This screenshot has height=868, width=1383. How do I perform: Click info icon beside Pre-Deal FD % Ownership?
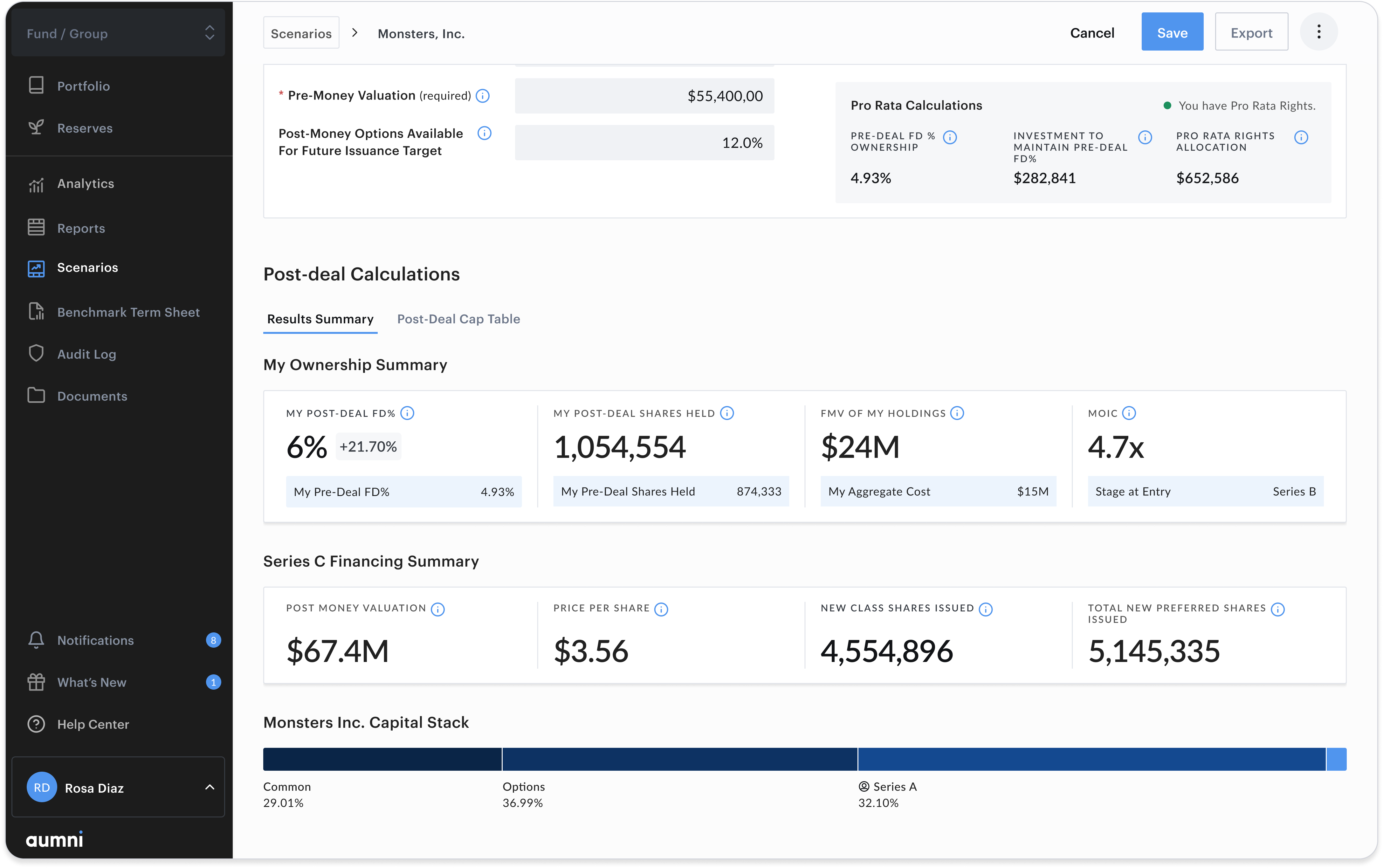[x=950, y=137]
